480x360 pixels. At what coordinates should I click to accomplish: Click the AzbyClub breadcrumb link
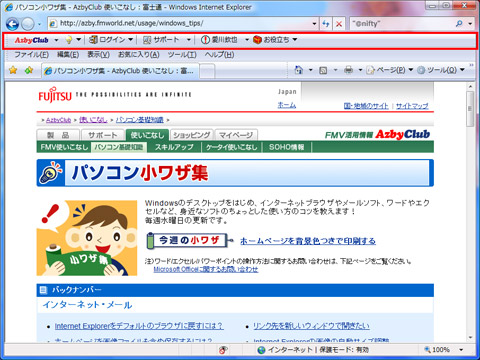point(58,120)
